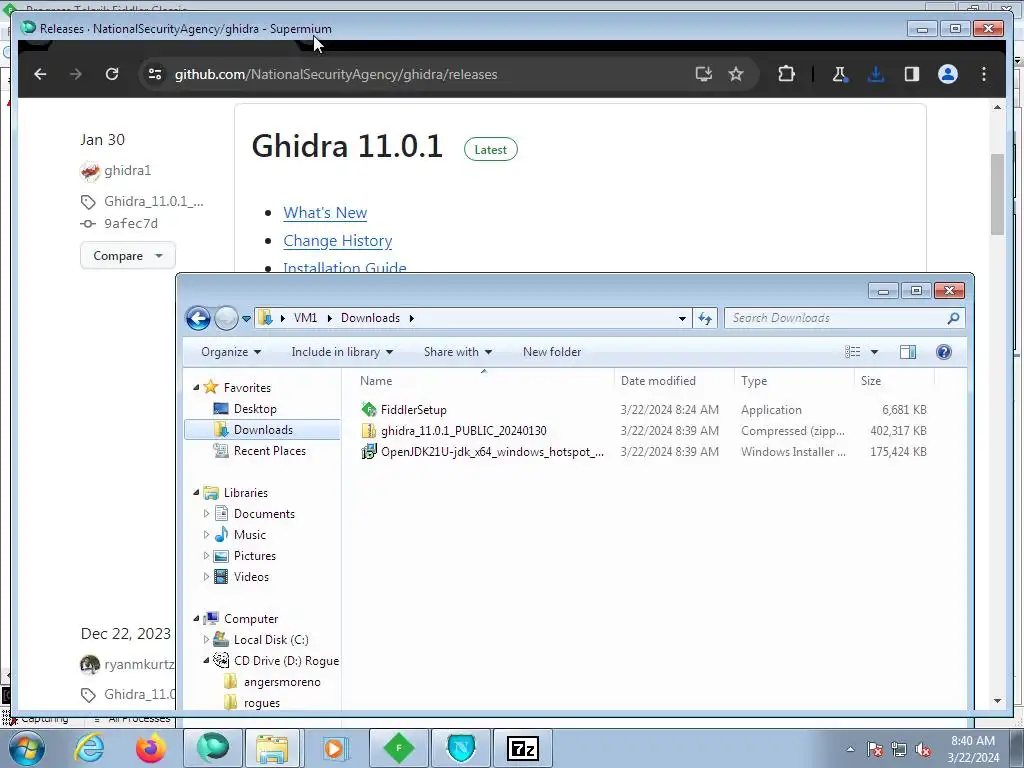The height and width of the screenshot is (768, 1024).
Task: Expand the Music library
Action: pyautogui.click(x=206, y=534)
